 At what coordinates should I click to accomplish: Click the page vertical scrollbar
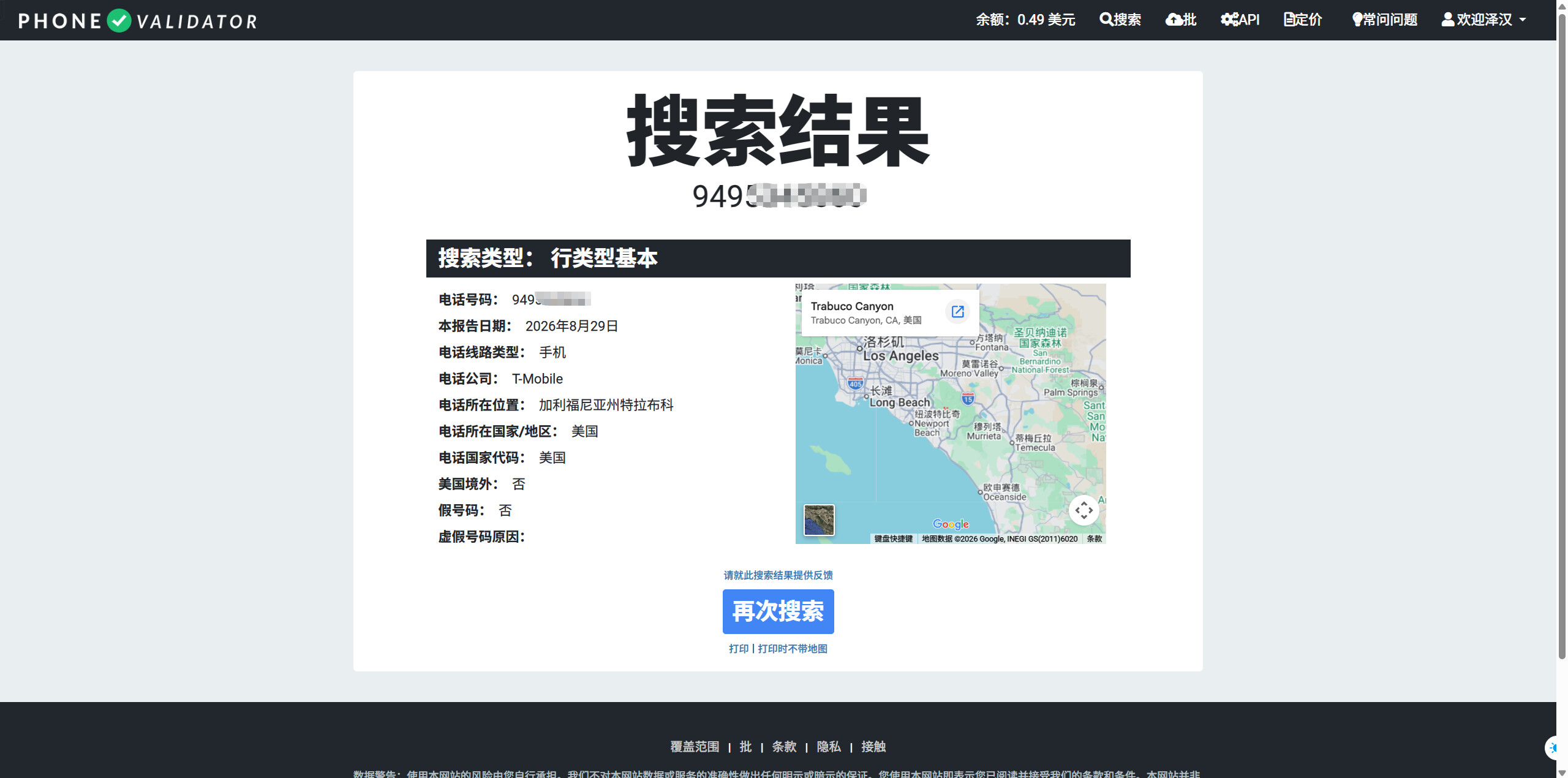1562,337
